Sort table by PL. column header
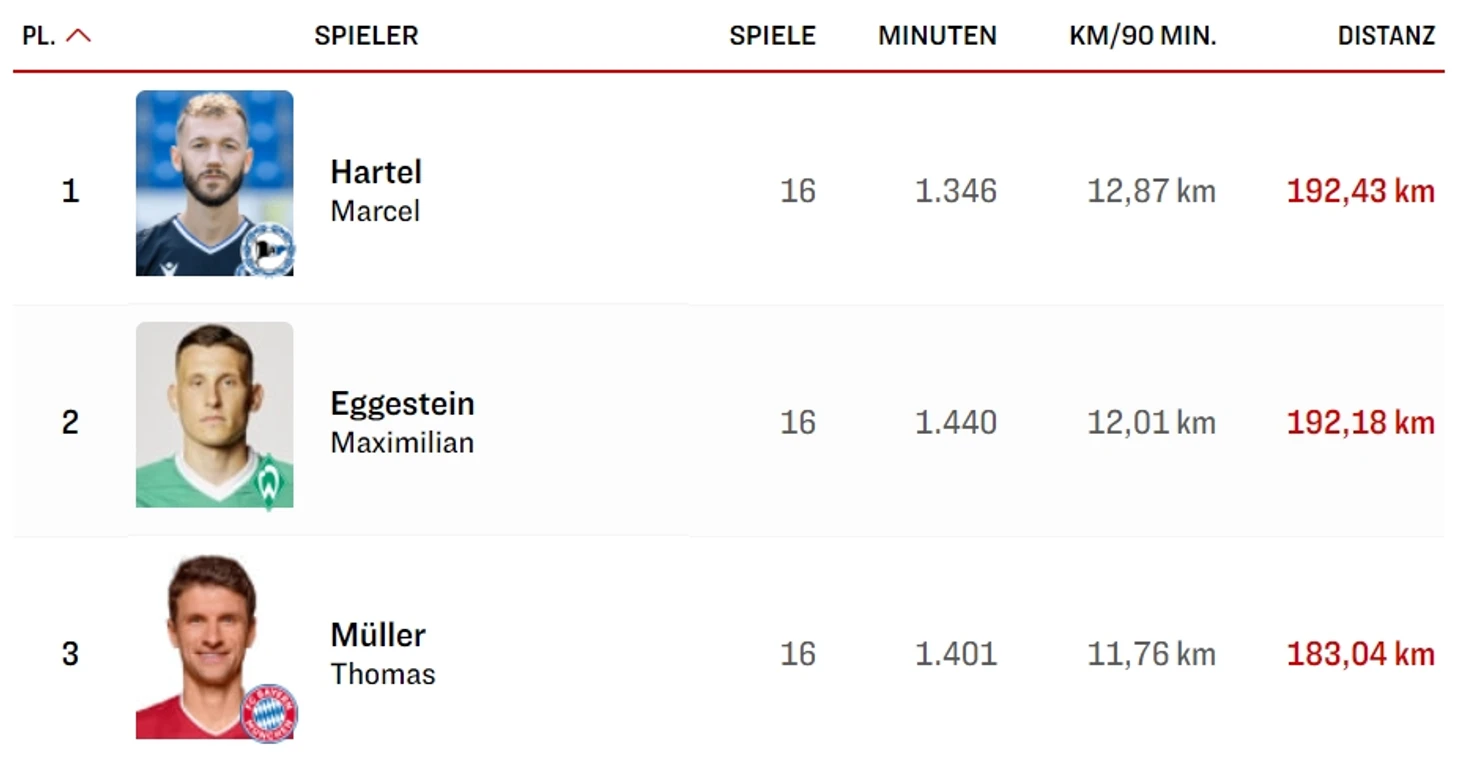1460x759 pixels. (39, 36)
